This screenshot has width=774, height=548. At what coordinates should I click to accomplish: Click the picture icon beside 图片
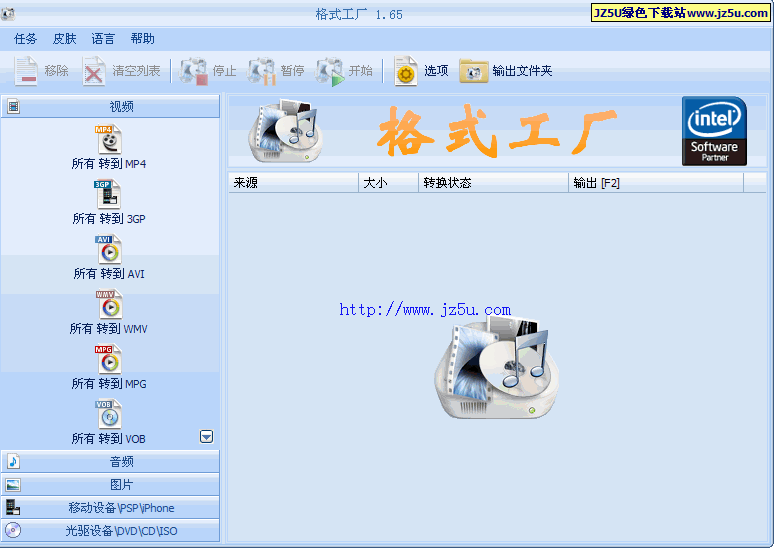13,485
